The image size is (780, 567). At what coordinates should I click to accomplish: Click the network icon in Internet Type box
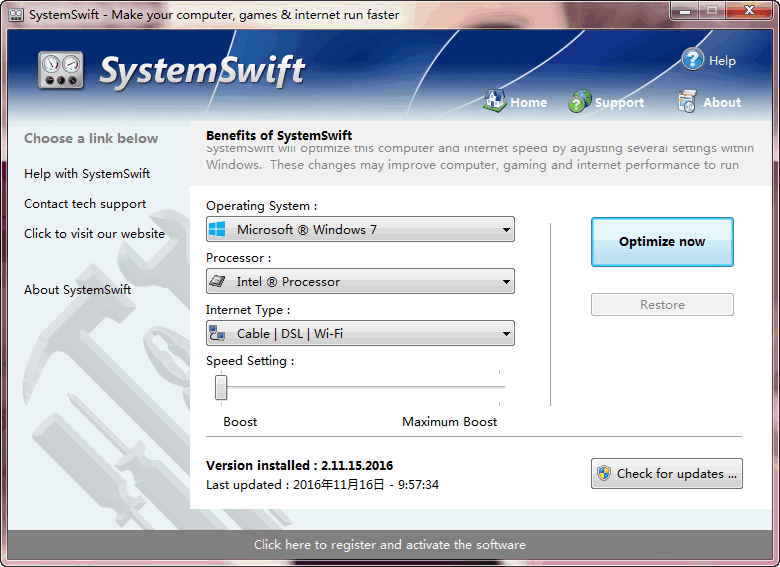217,334
